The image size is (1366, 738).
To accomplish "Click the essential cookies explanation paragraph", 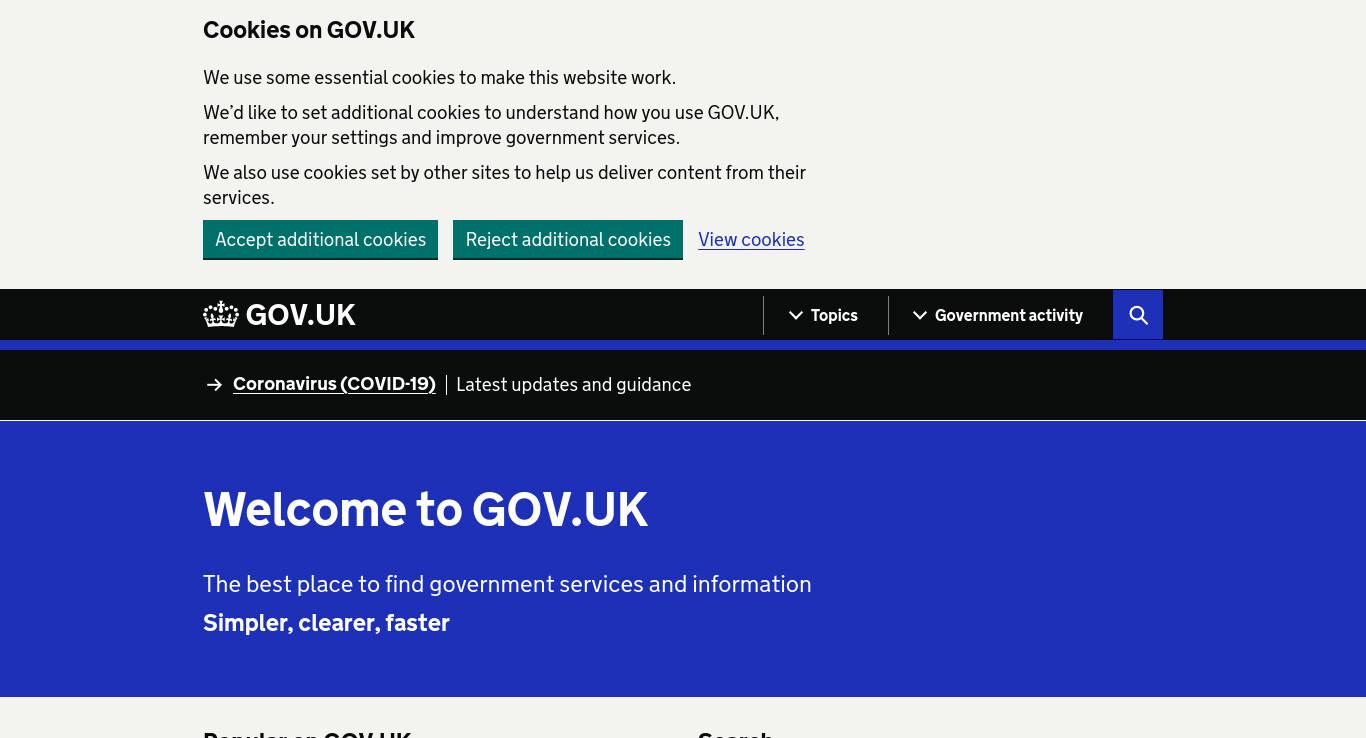I will click(439, 77).
